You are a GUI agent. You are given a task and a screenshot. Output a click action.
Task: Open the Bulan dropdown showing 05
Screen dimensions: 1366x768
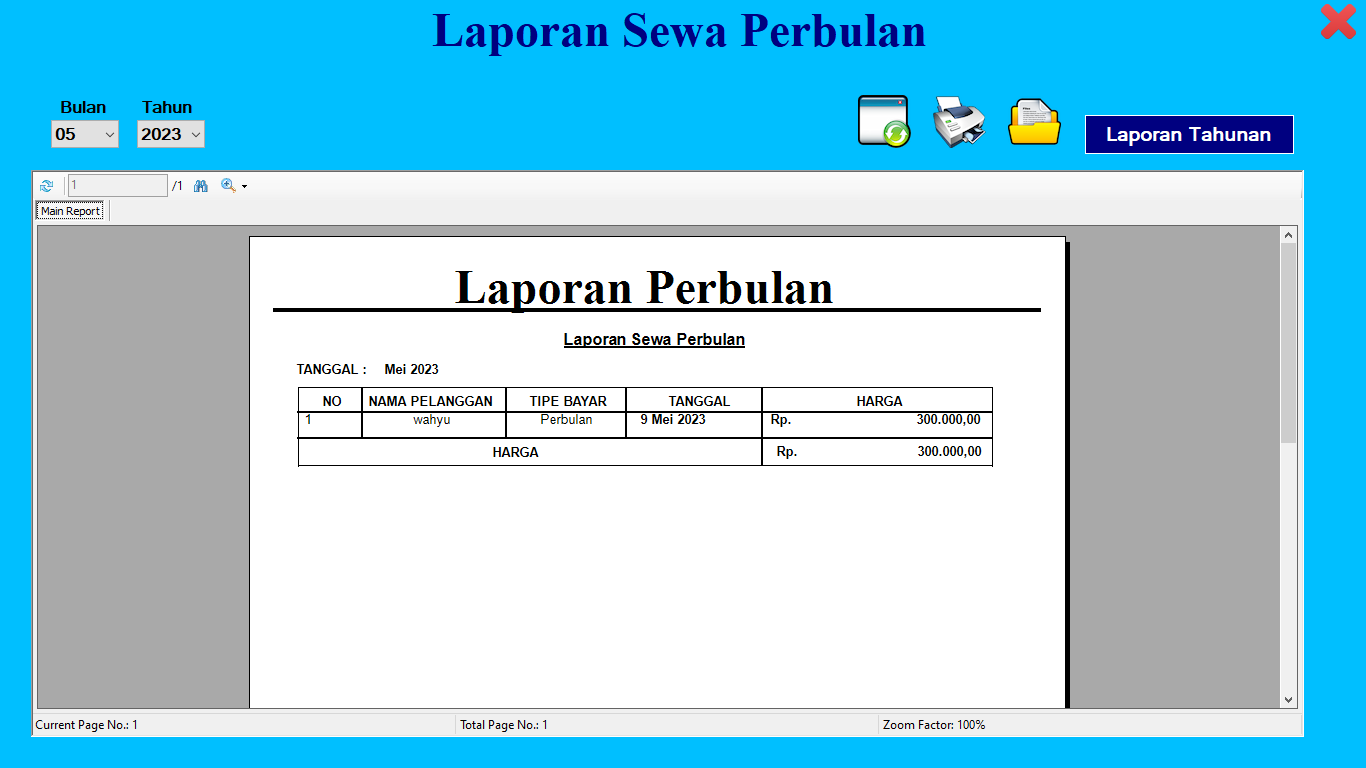[85, 134]
